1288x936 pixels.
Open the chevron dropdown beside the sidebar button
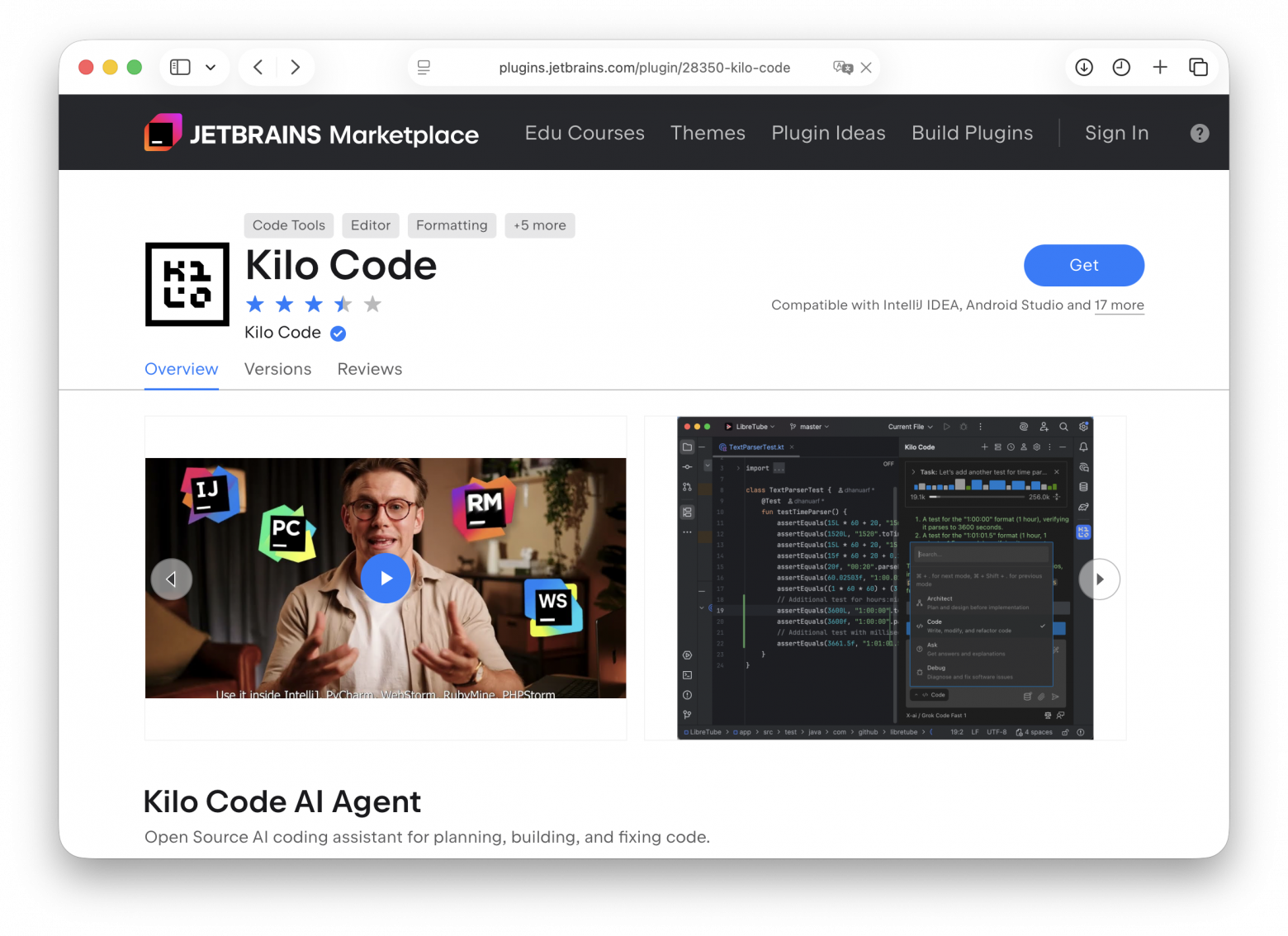tap(211, 67)
